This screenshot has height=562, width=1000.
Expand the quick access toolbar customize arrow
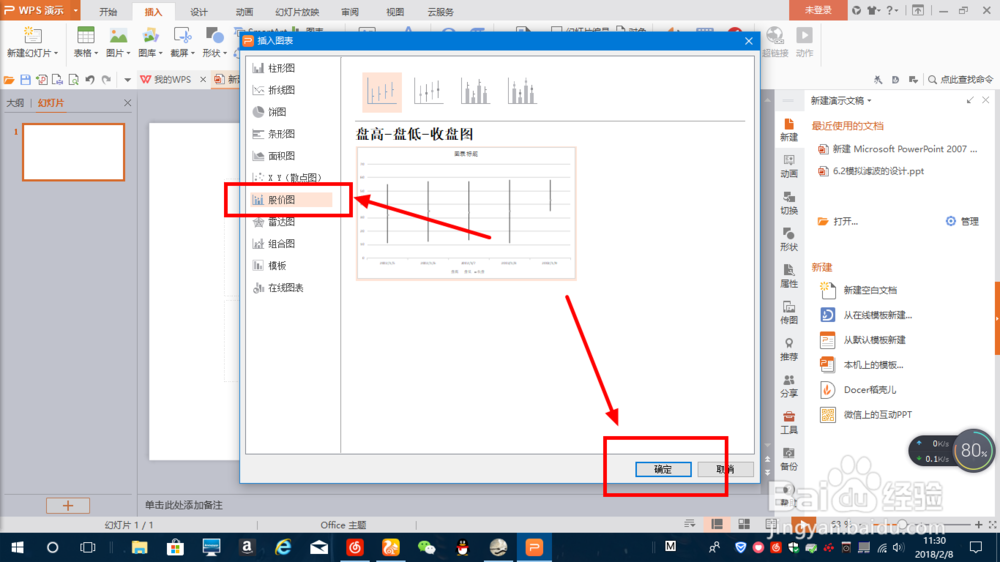click(128, 80)
